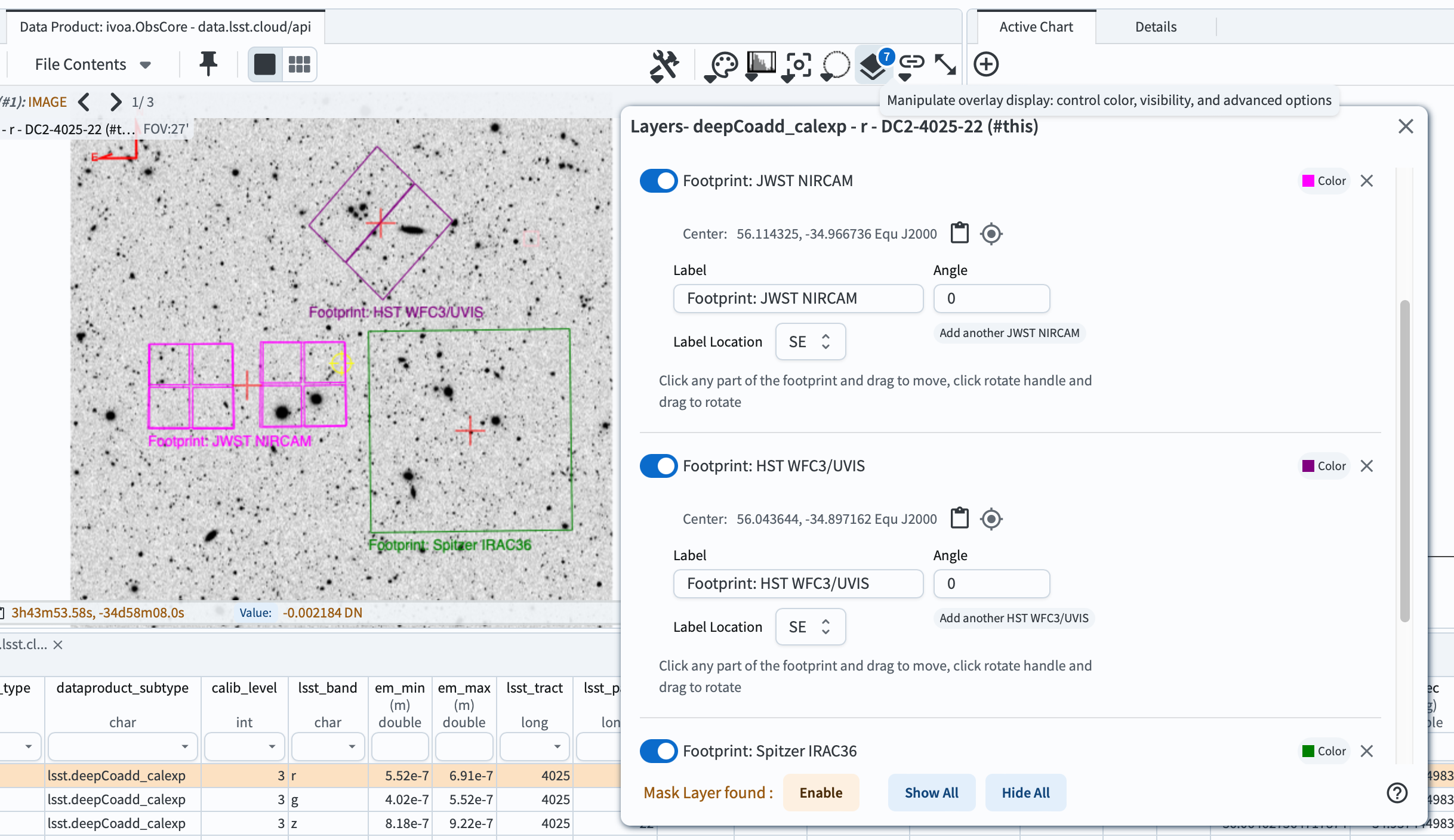Click the wrench/settings tool icon in toolbar
This screenshot has height=840, width=1454.
pyautogui.click(x=665, y=63)
